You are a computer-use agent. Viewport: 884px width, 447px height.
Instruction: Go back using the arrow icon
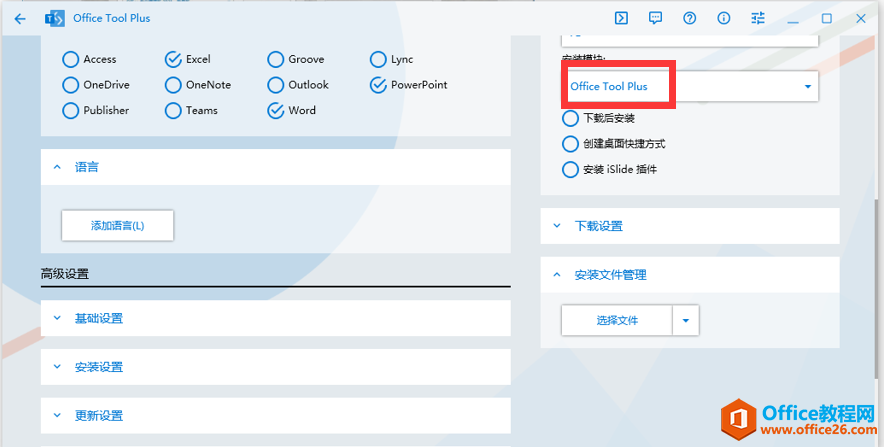click(20, 19)
